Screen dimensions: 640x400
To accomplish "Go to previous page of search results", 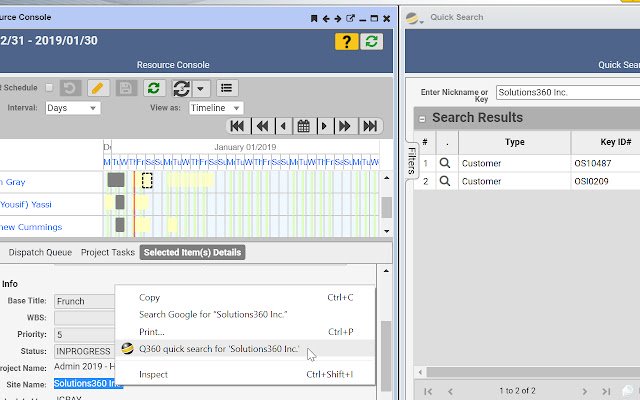I will pos(451,391).
